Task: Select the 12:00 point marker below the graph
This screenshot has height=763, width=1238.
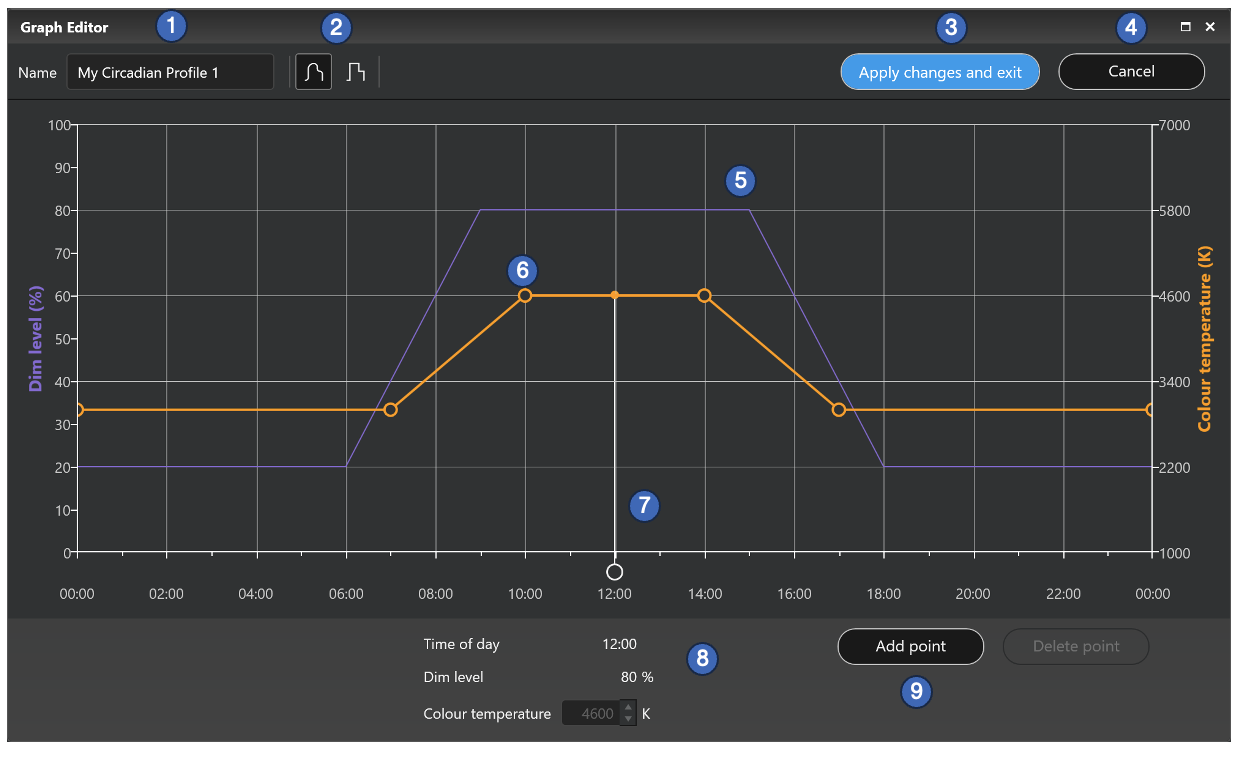Action: tap(614, 572)
